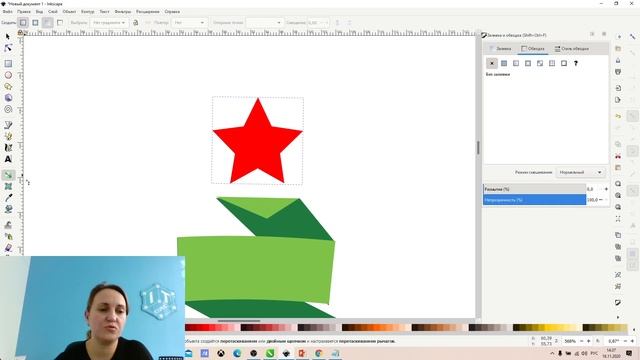640x360 pixels.
Task: Select the Node editing tool
Action: 8,48
